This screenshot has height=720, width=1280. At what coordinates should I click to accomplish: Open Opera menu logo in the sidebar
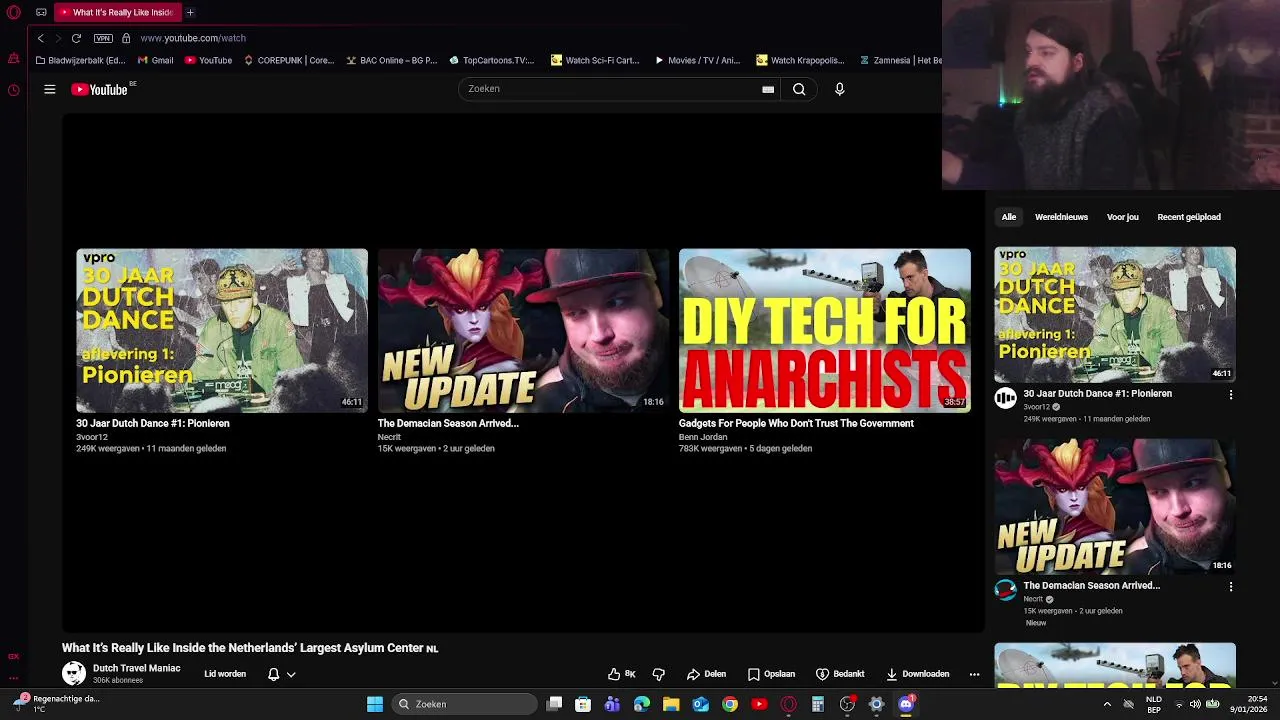(13, 13)
